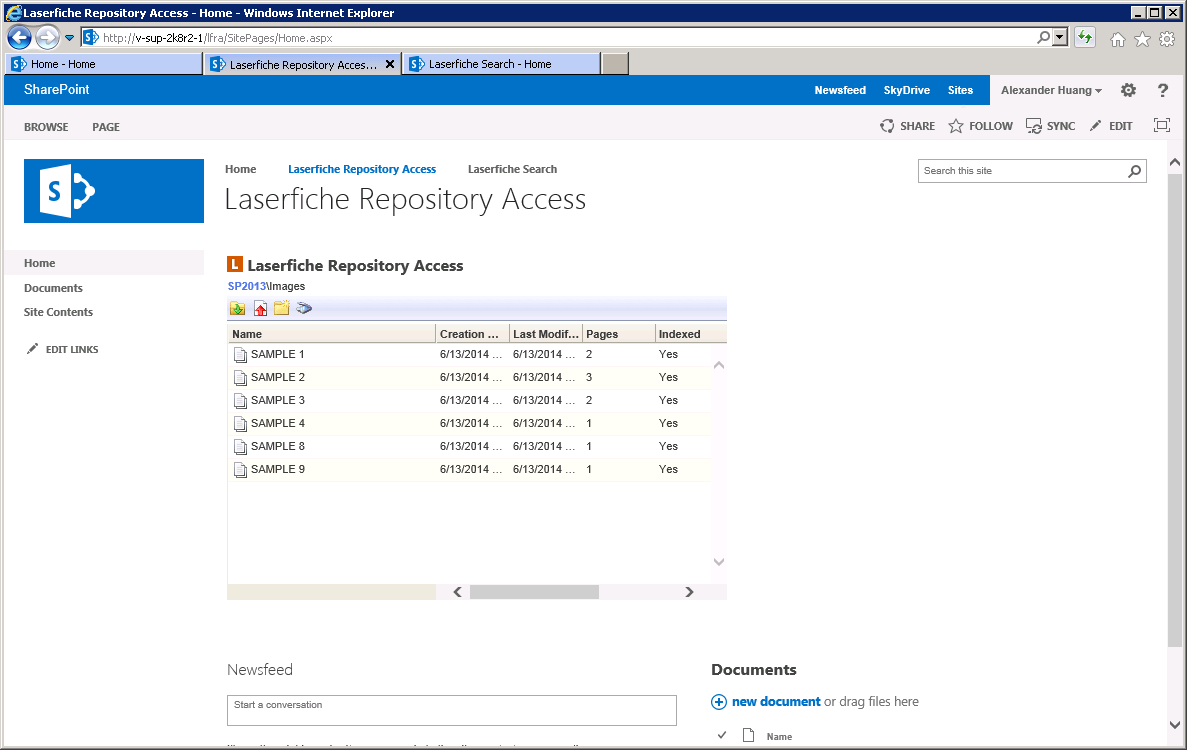
Task: Switch to the Laserfiche Search - Home tab
Action: 502,64
